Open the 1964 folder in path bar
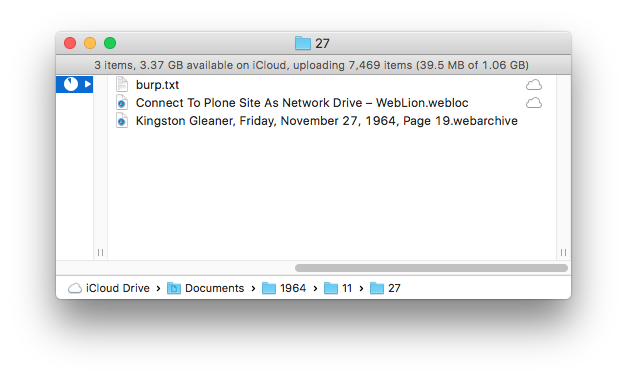Image resolution: width=627 pixels, height=379 pixels. tap(284, 288)
